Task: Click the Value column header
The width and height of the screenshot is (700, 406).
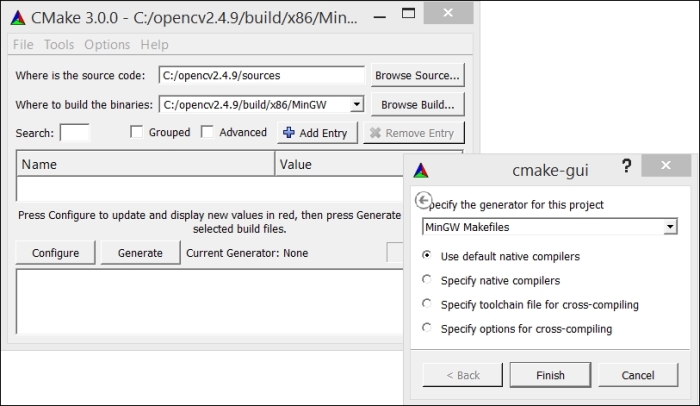Action: [x=339, y=164]
